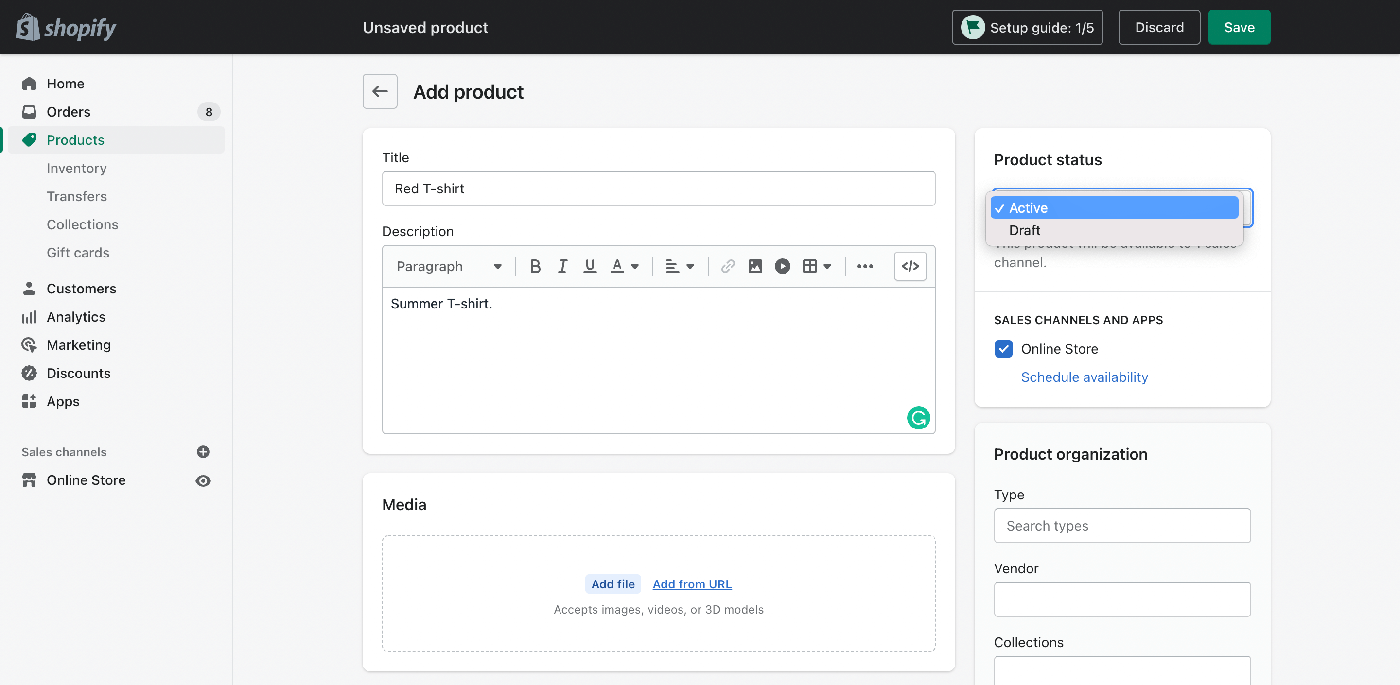Click the Title field with Red T-shirt

click(x=659, y=188)
